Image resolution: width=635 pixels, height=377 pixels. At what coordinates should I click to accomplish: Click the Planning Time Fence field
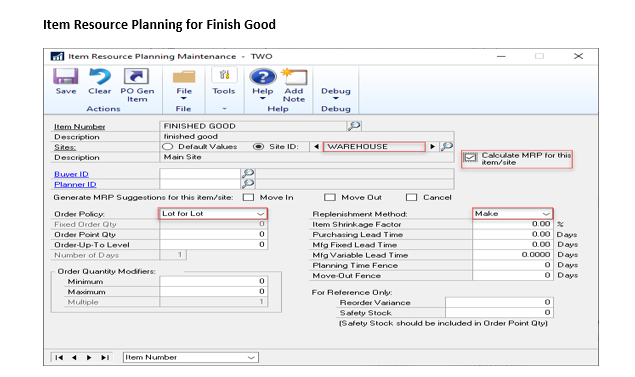pyautogui.click(x=512, y=265)
